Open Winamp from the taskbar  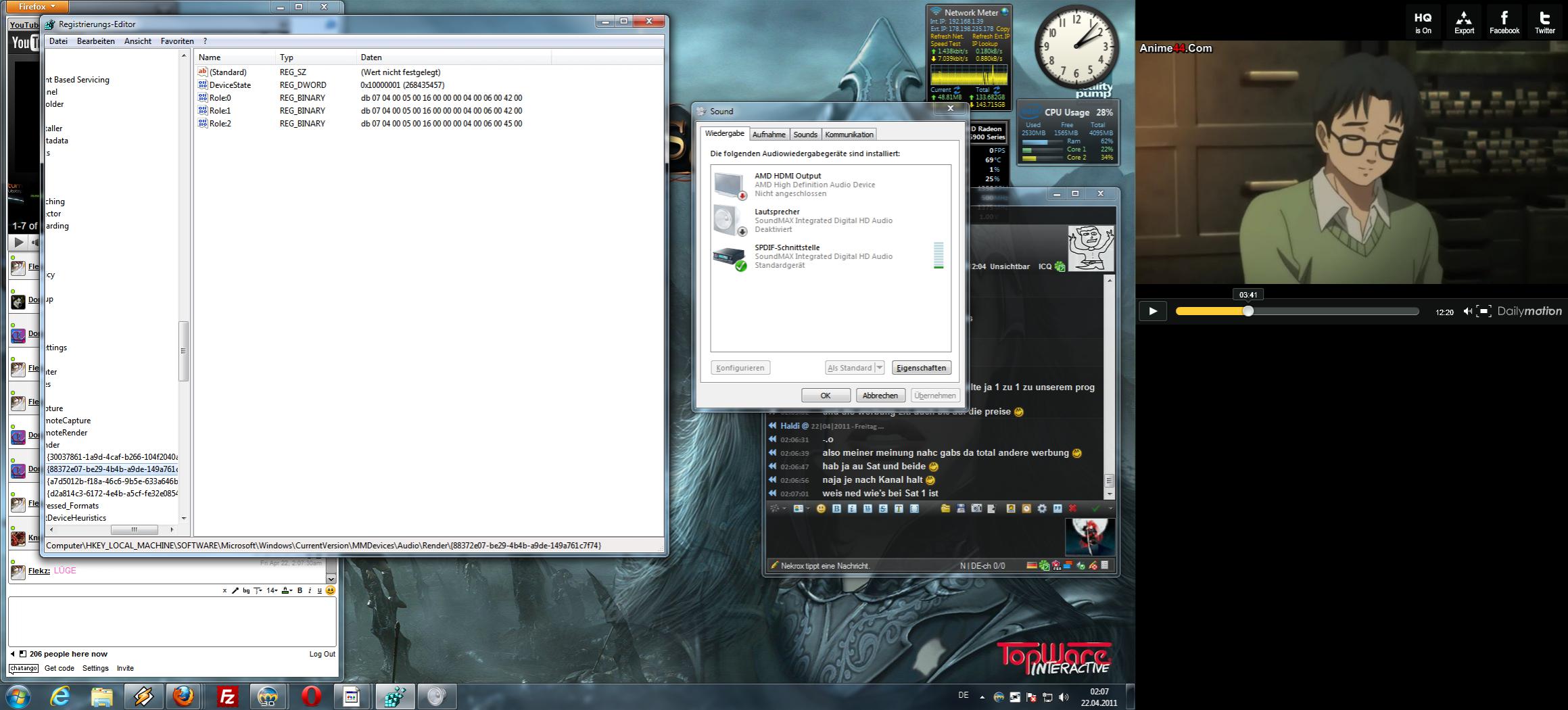click(143, 696)
